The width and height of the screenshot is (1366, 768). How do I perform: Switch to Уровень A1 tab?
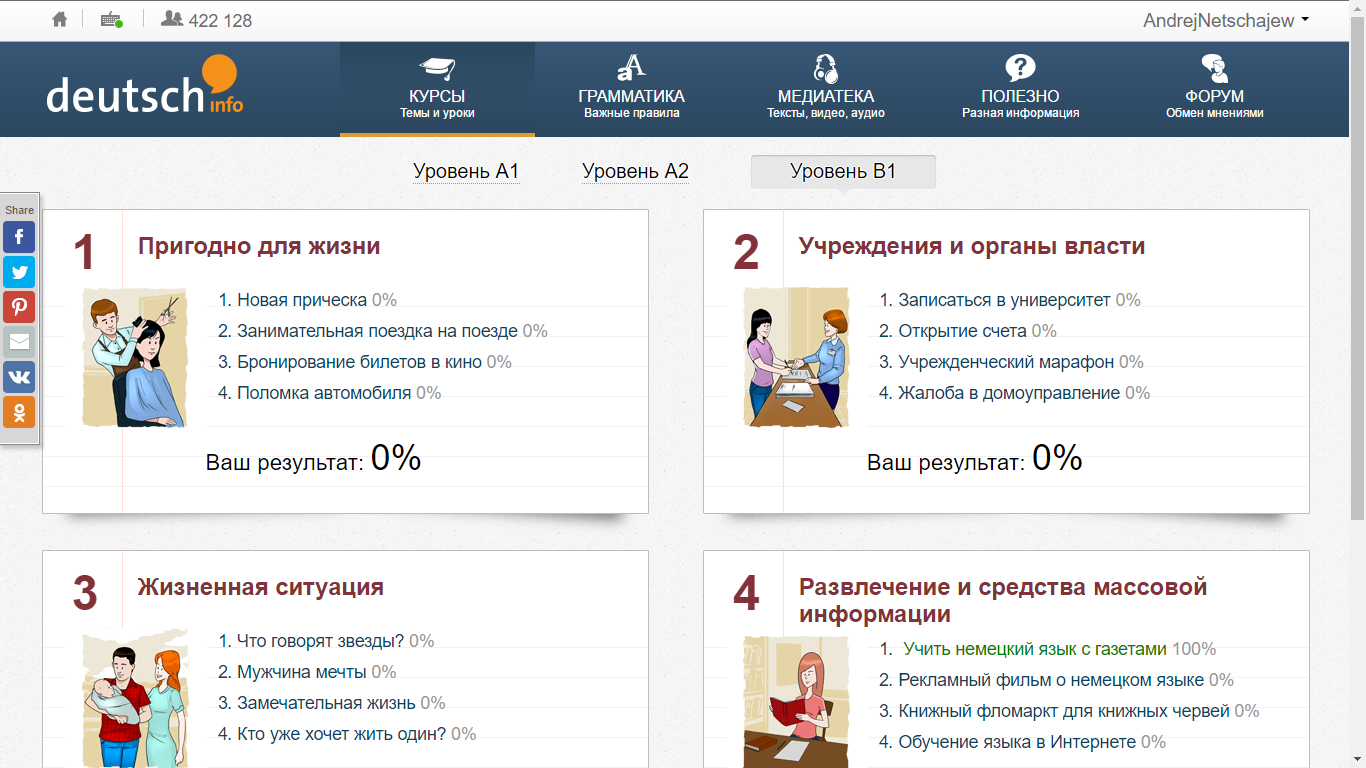[x=466, y=171]
